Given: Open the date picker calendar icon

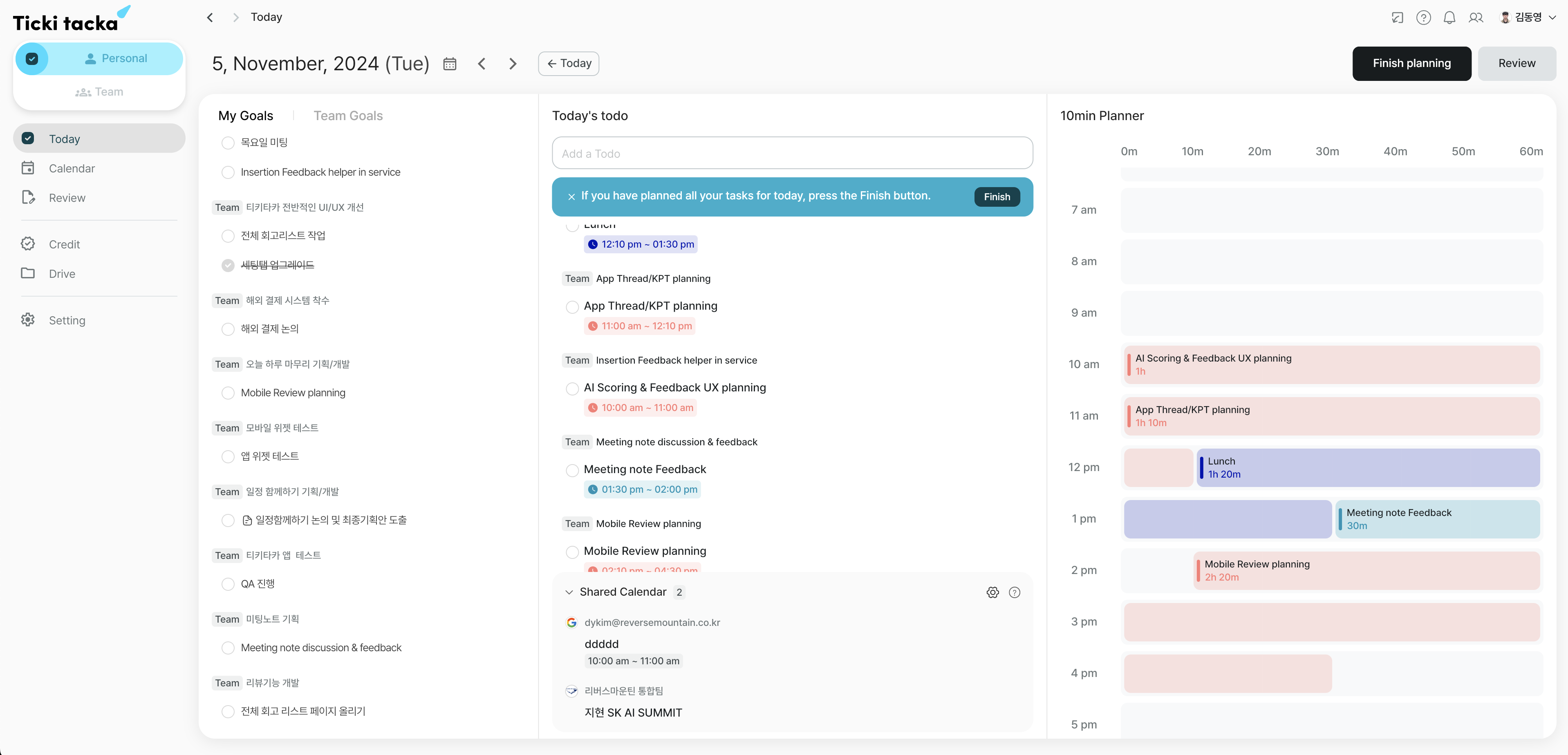Looking at the screenshot, I should point(449,64).
